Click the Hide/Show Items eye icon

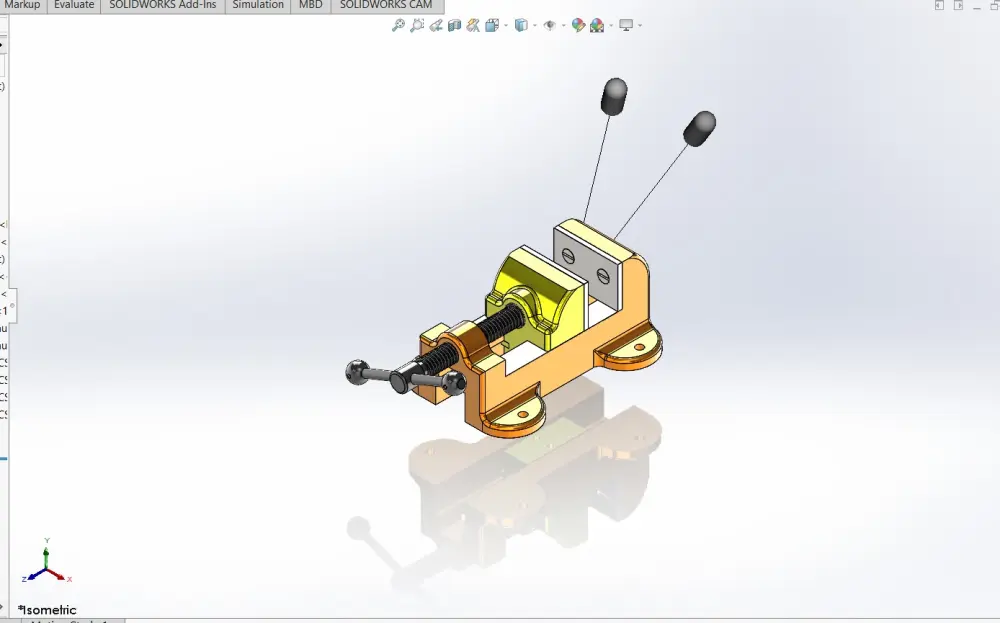point(550,26)
